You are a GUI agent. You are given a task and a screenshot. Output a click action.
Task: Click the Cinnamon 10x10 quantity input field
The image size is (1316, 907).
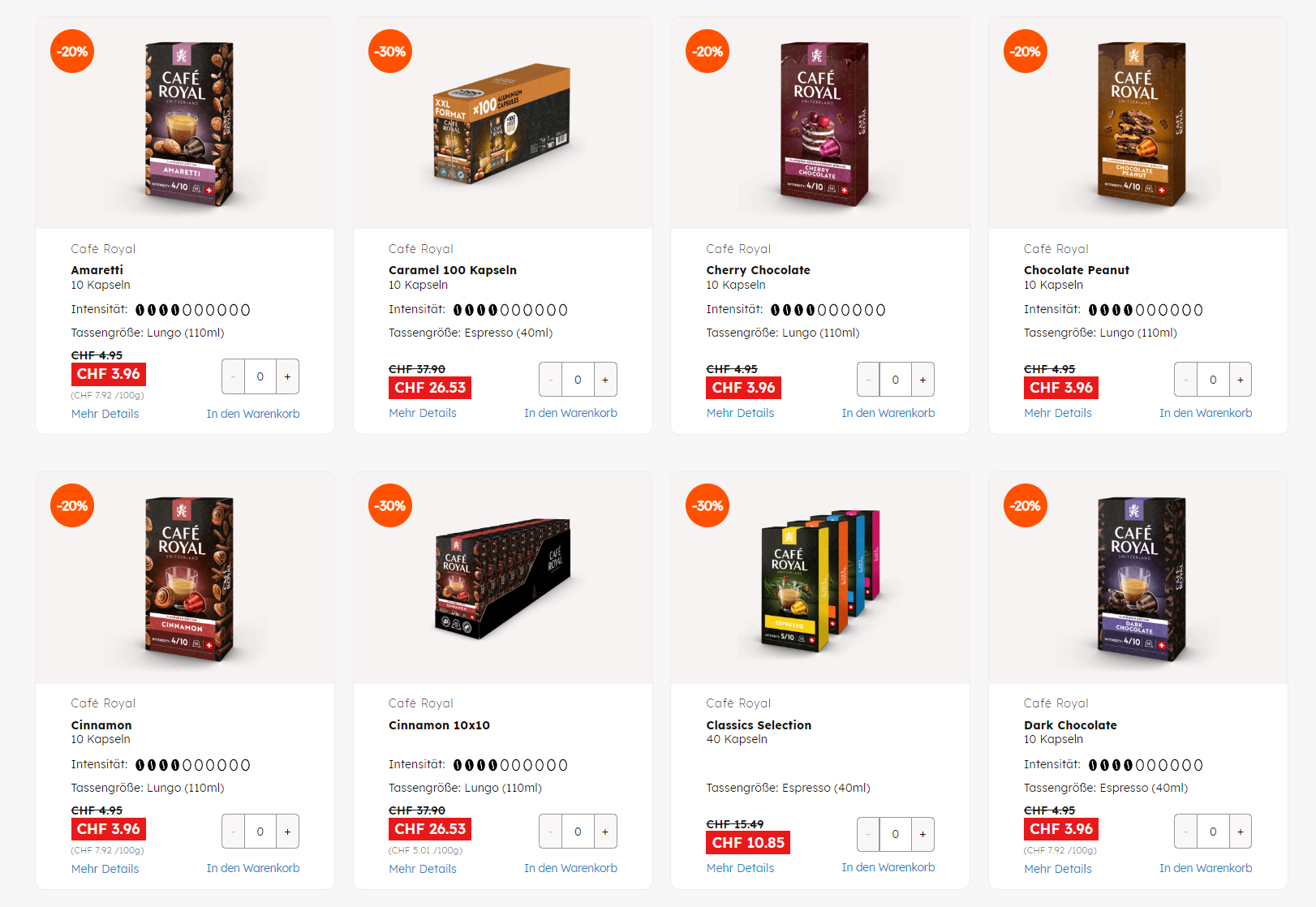578,832
